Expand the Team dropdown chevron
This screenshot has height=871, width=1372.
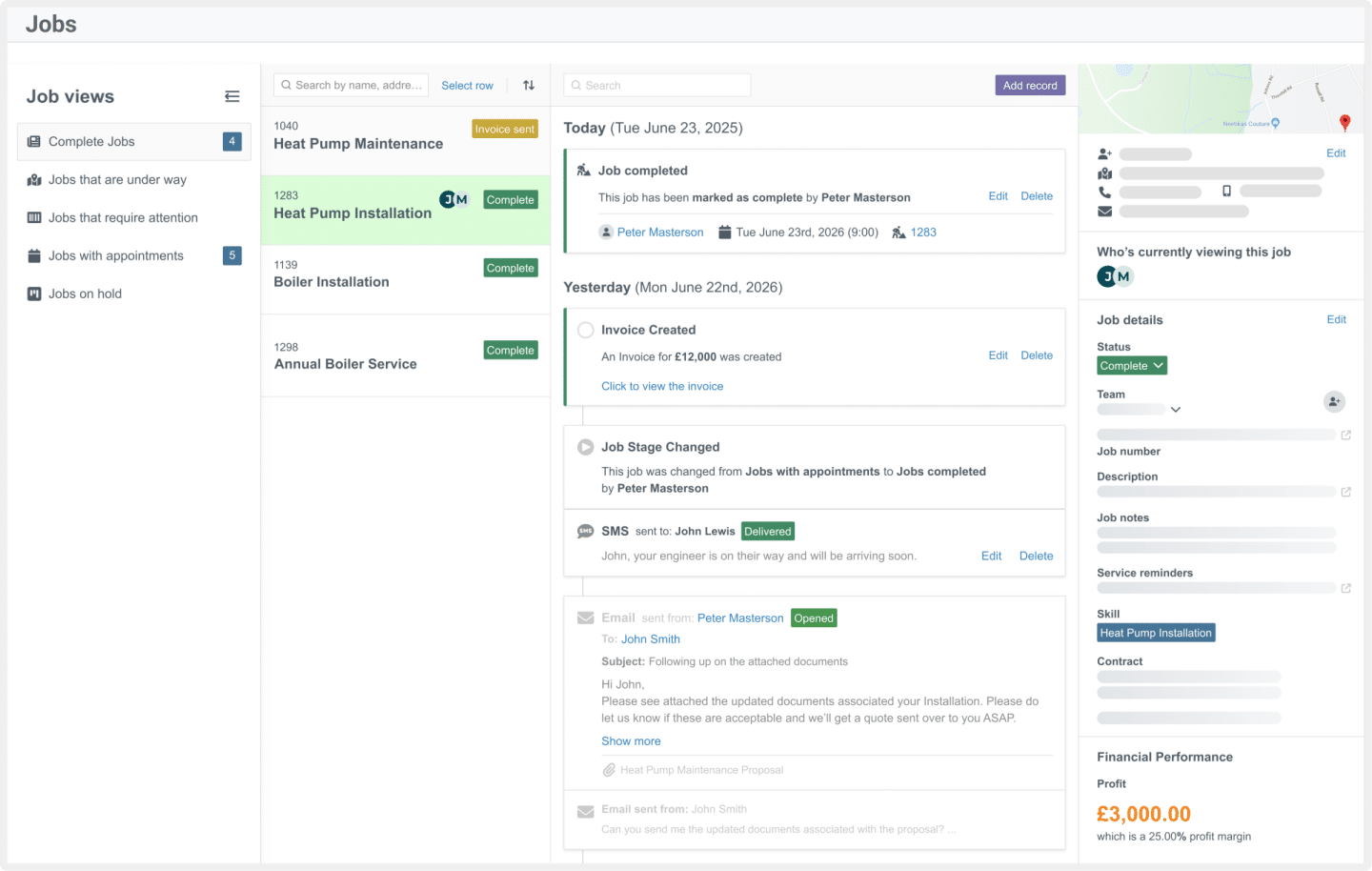tap(1176, 410)
